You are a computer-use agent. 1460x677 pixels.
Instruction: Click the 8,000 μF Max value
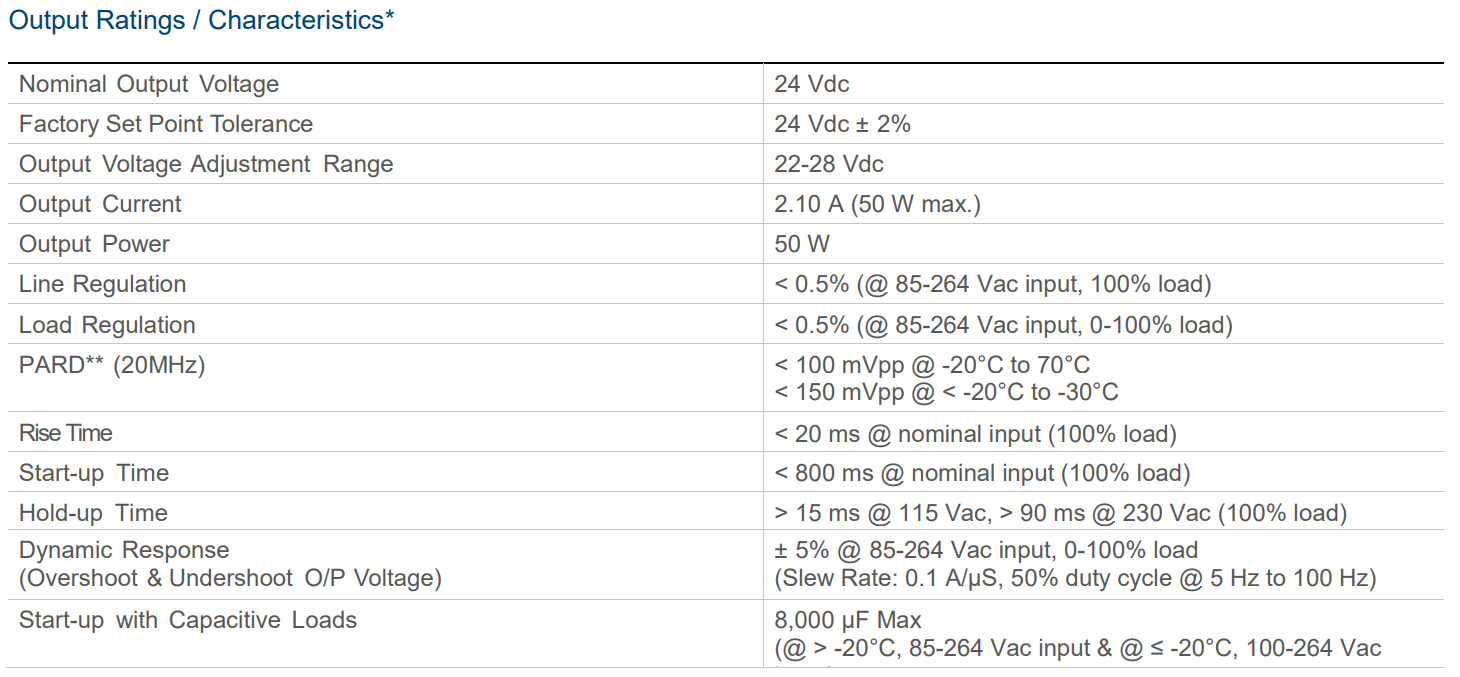click(x=848, y=620)
